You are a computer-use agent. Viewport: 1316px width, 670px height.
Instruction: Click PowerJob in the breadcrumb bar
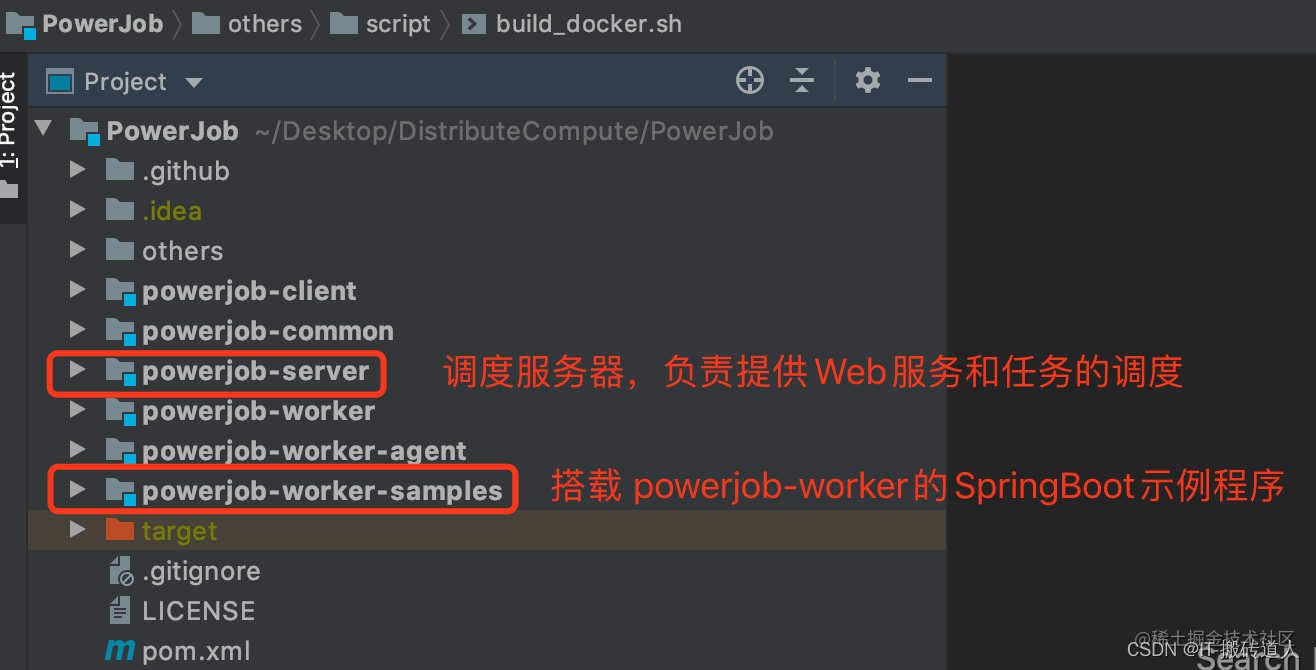click(103, 24)
